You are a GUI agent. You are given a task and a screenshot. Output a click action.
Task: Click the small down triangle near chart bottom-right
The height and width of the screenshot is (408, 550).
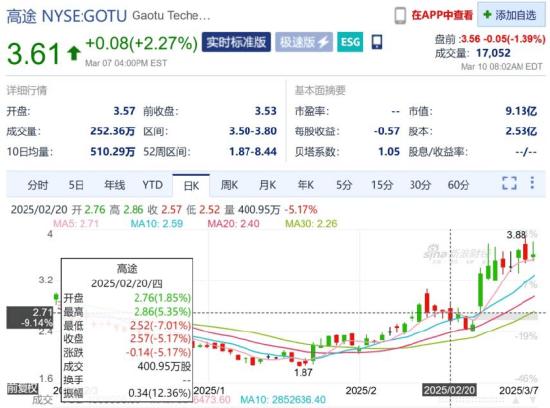pos(533,400)
